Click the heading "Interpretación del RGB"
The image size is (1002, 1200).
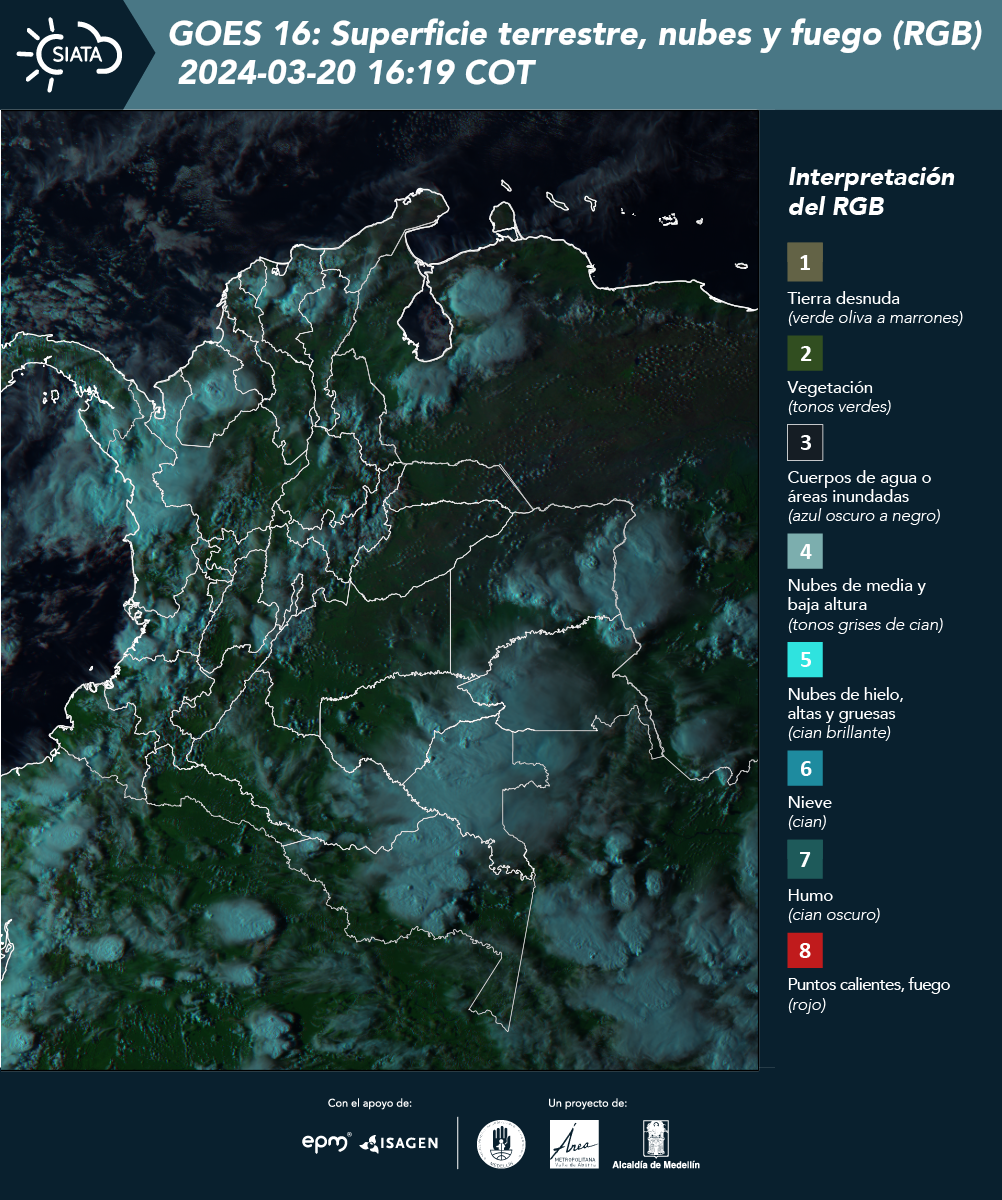coord(871,192)
